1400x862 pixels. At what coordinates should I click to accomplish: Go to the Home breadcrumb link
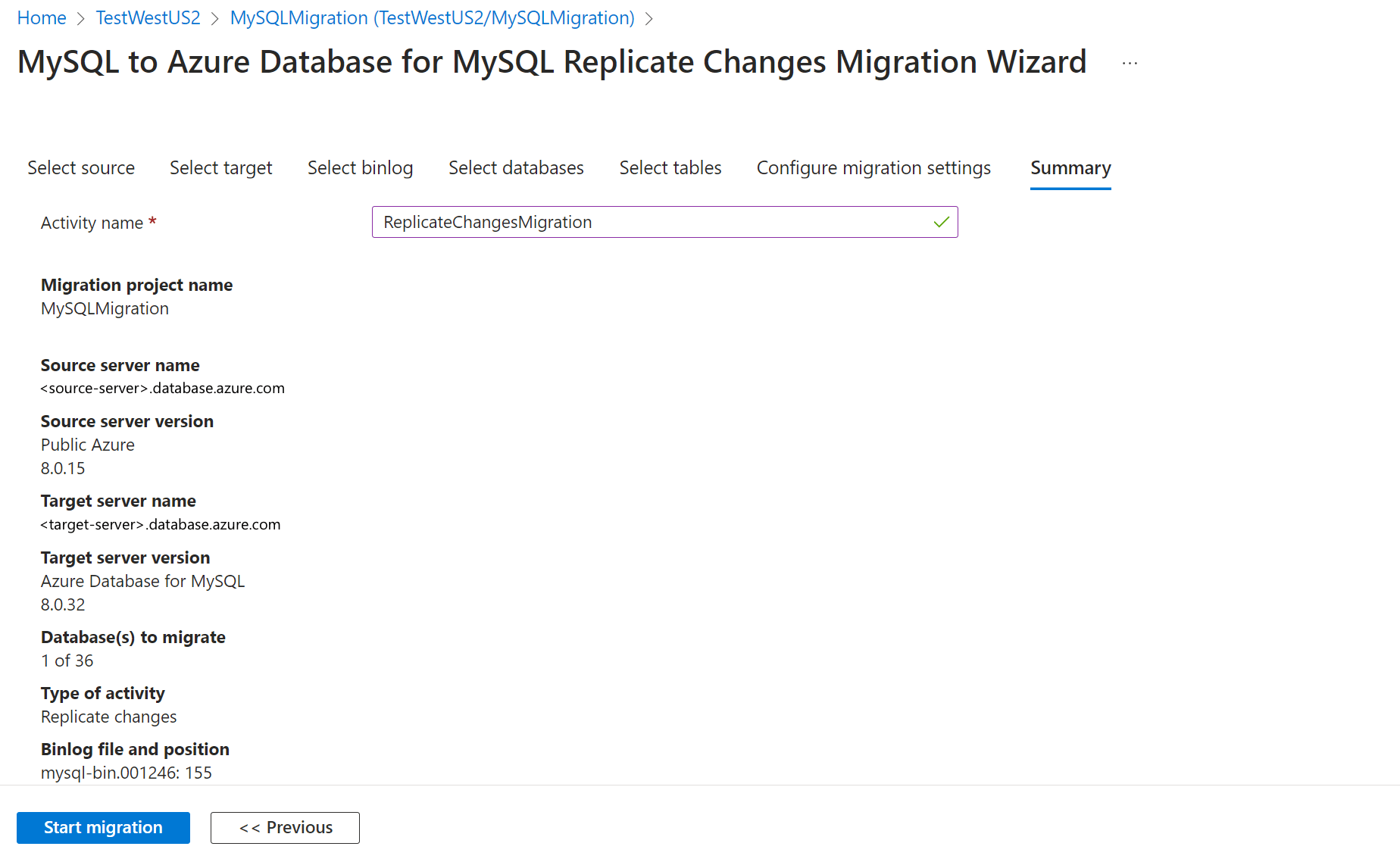[42, 18]
